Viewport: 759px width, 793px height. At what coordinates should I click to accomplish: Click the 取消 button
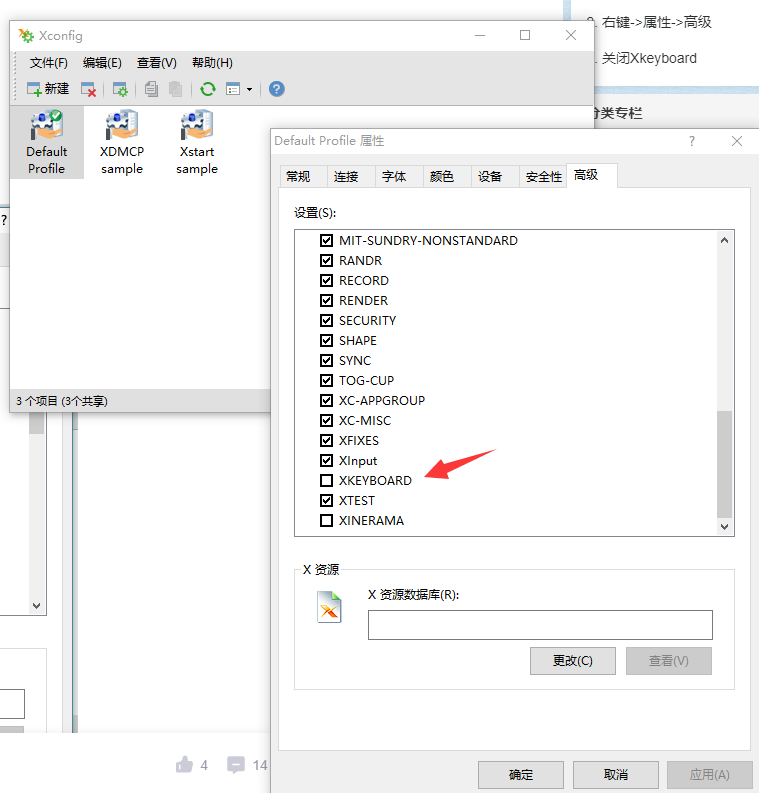click(x=615, y=775)
